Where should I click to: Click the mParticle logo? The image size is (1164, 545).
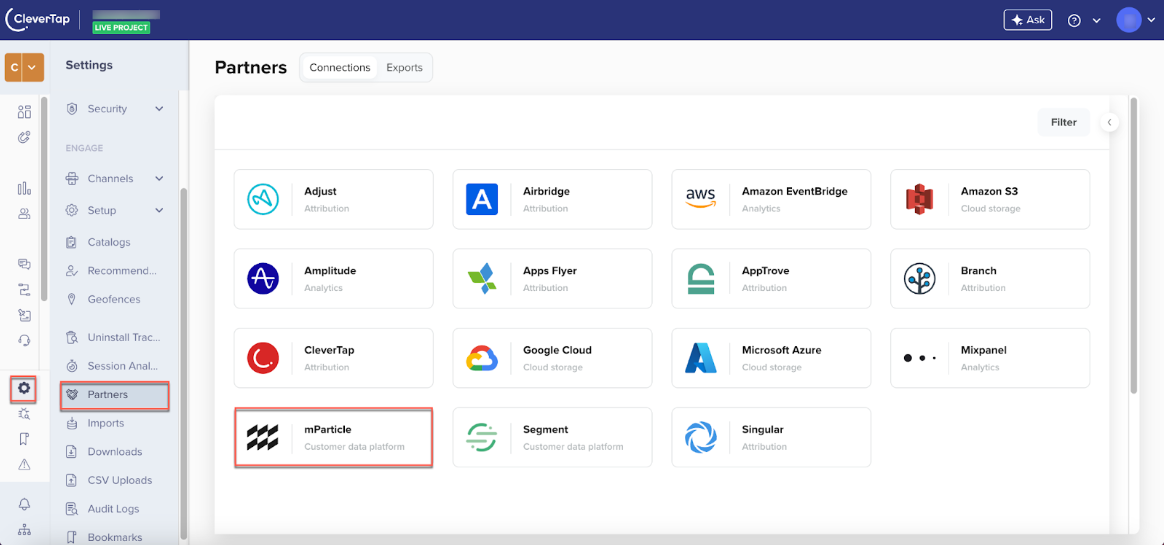click(x=263, y=437)
